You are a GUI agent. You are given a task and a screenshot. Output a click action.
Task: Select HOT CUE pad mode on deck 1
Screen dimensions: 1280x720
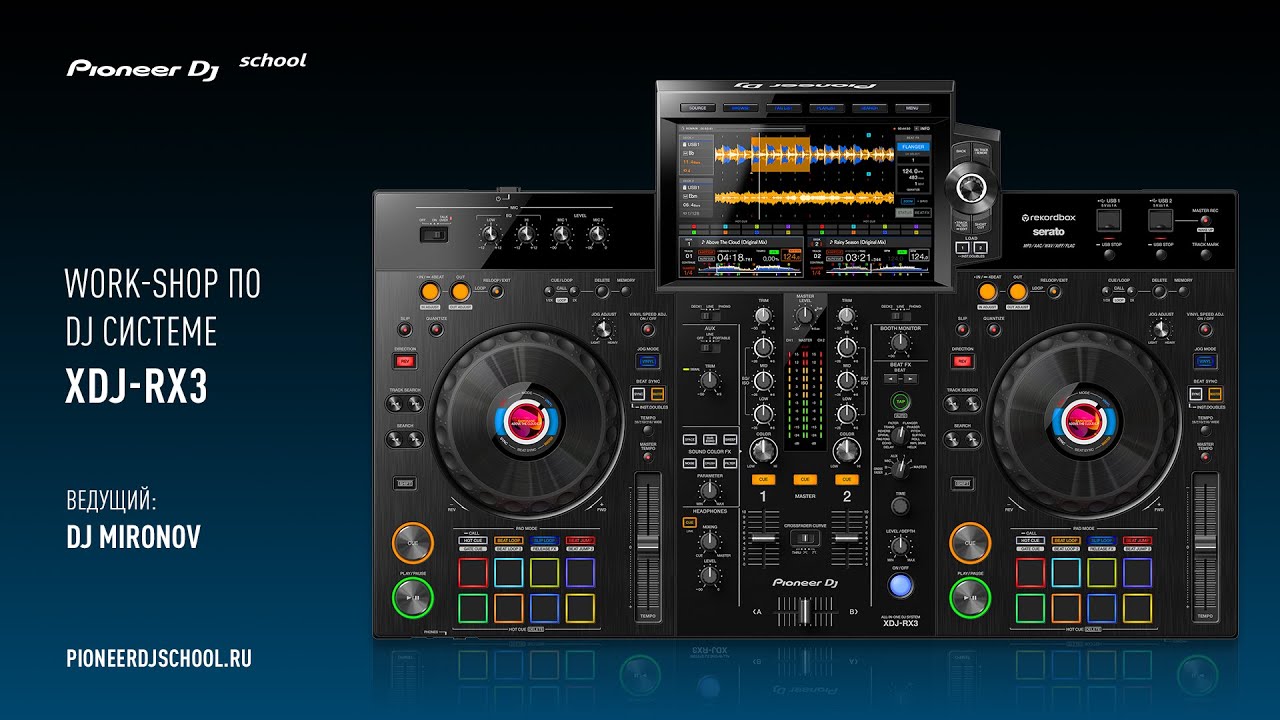pos(473,540)
